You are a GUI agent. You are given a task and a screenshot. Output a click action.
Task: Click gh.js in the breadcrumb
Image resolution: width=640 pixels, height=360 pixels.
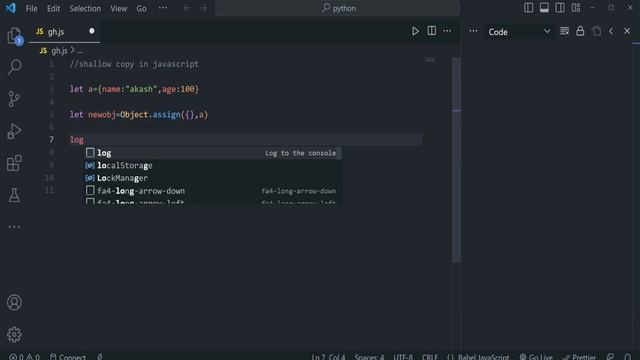(x=59, y=51)
